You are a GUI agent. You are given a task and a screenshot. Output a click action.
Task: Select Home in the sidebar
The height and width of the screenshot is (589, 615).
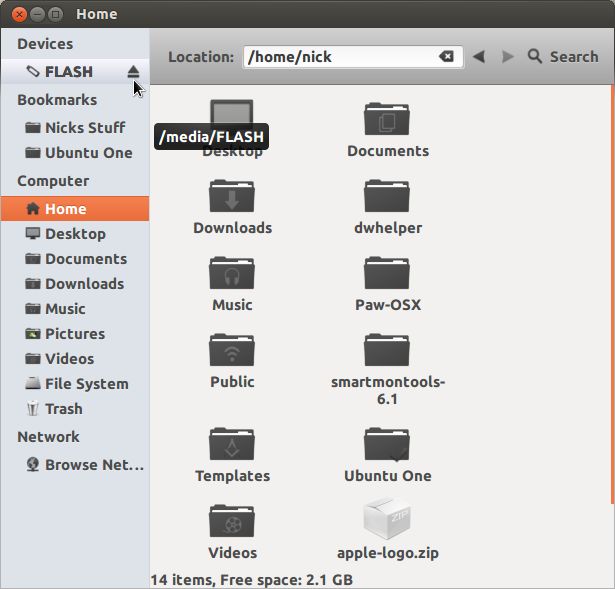(x=75, y=209)
